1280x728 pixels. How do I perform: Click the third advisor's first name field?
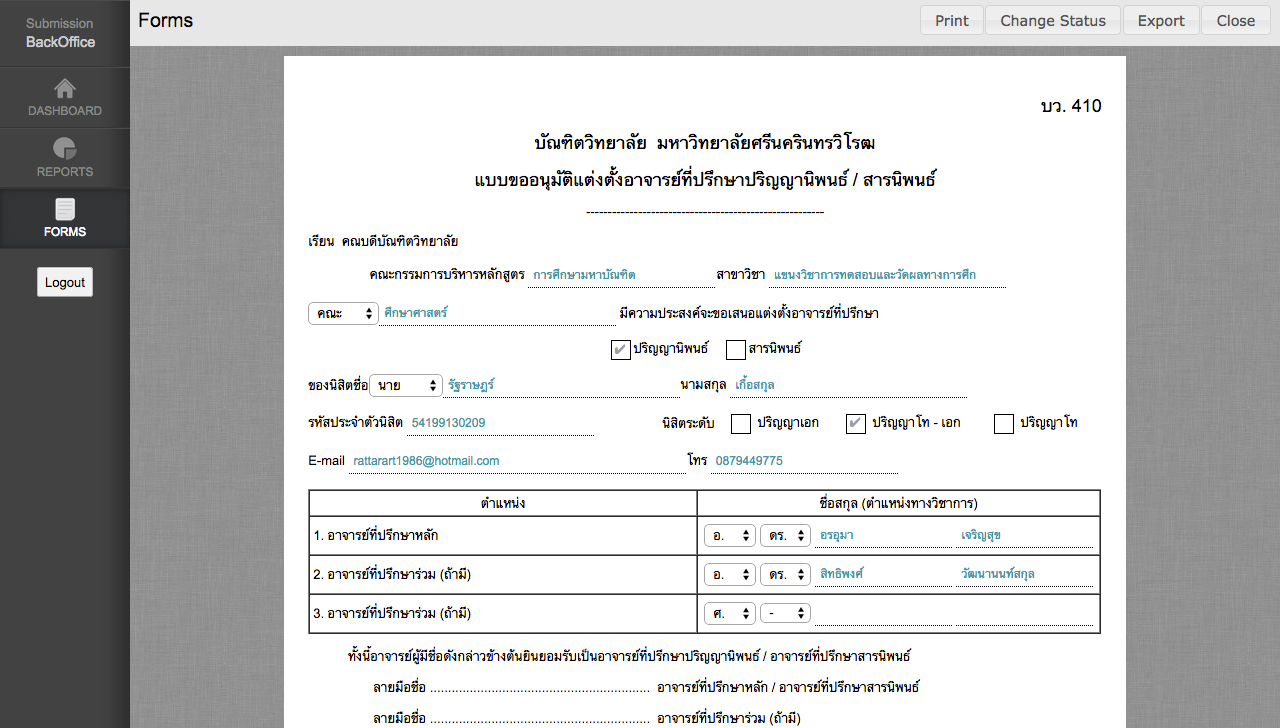(x=882, y=613)
